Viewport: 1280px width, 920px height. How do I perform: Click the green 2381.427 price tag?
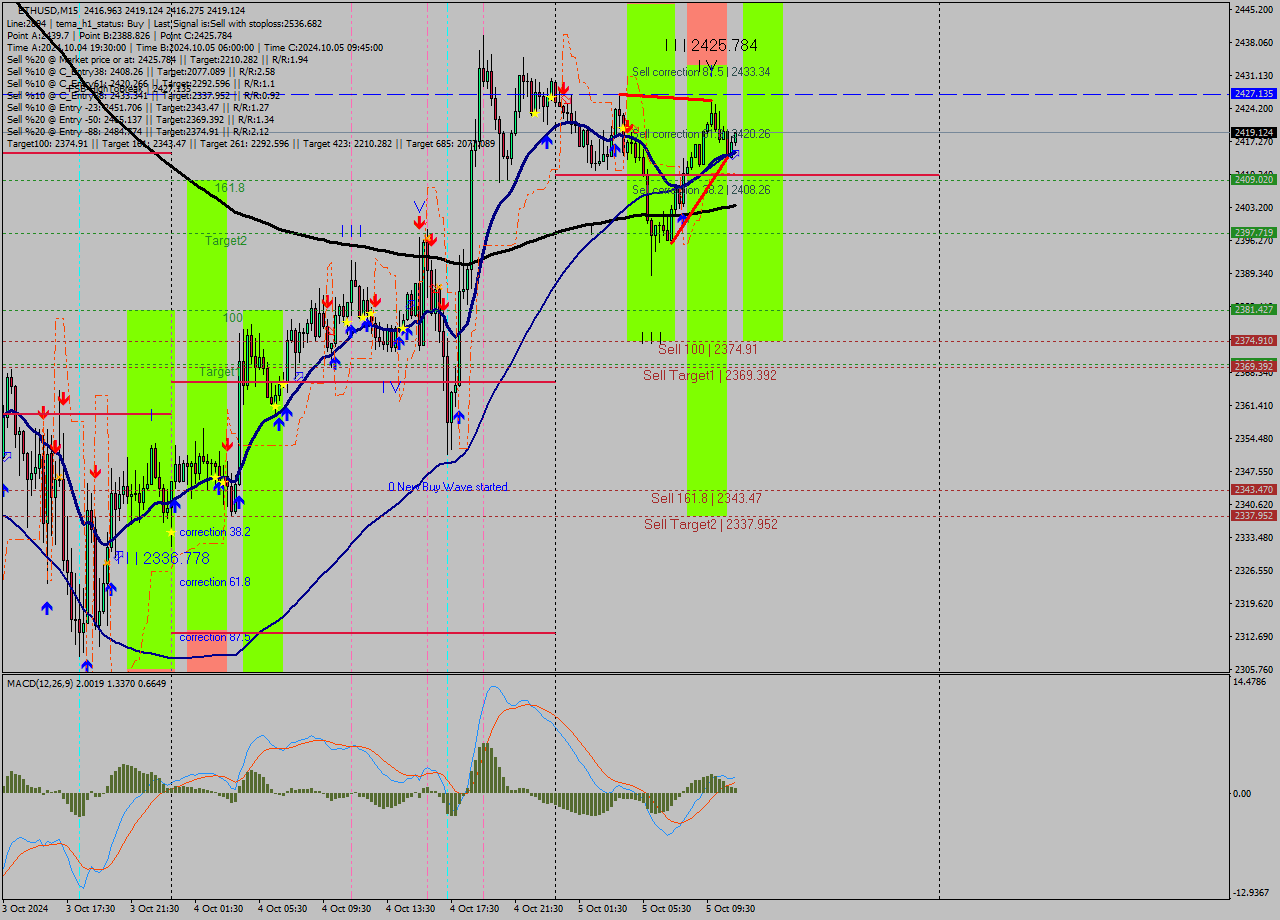pyautogui.click(x=1254, y=309)
